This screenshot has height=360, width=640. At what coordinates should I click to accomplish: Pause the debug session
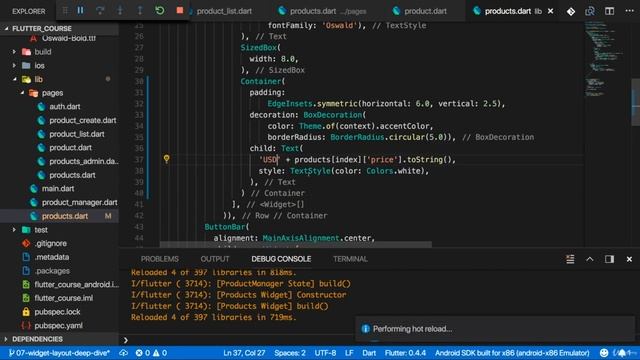[x=80, y=11]
